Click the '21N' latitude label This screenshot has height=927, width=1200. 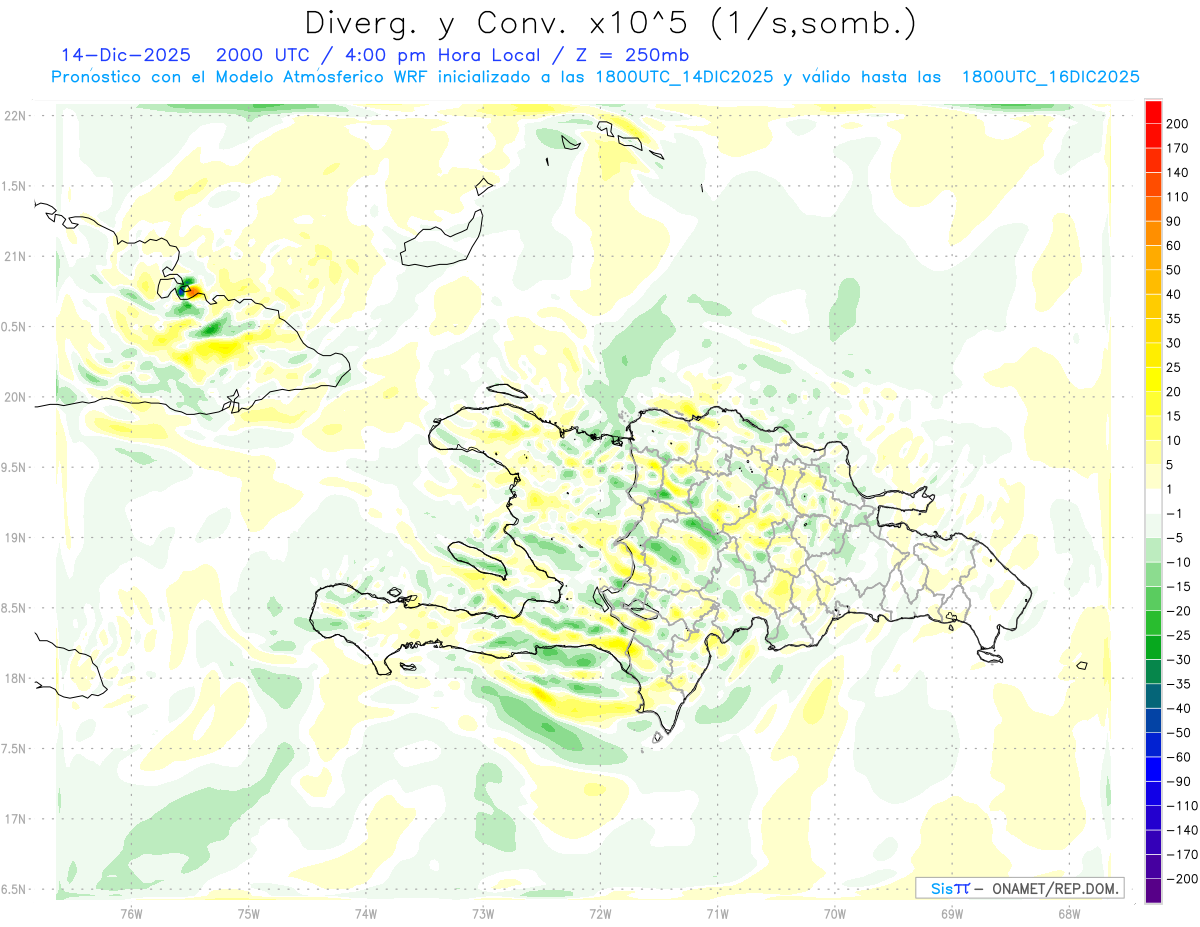[x=14, y=257]
